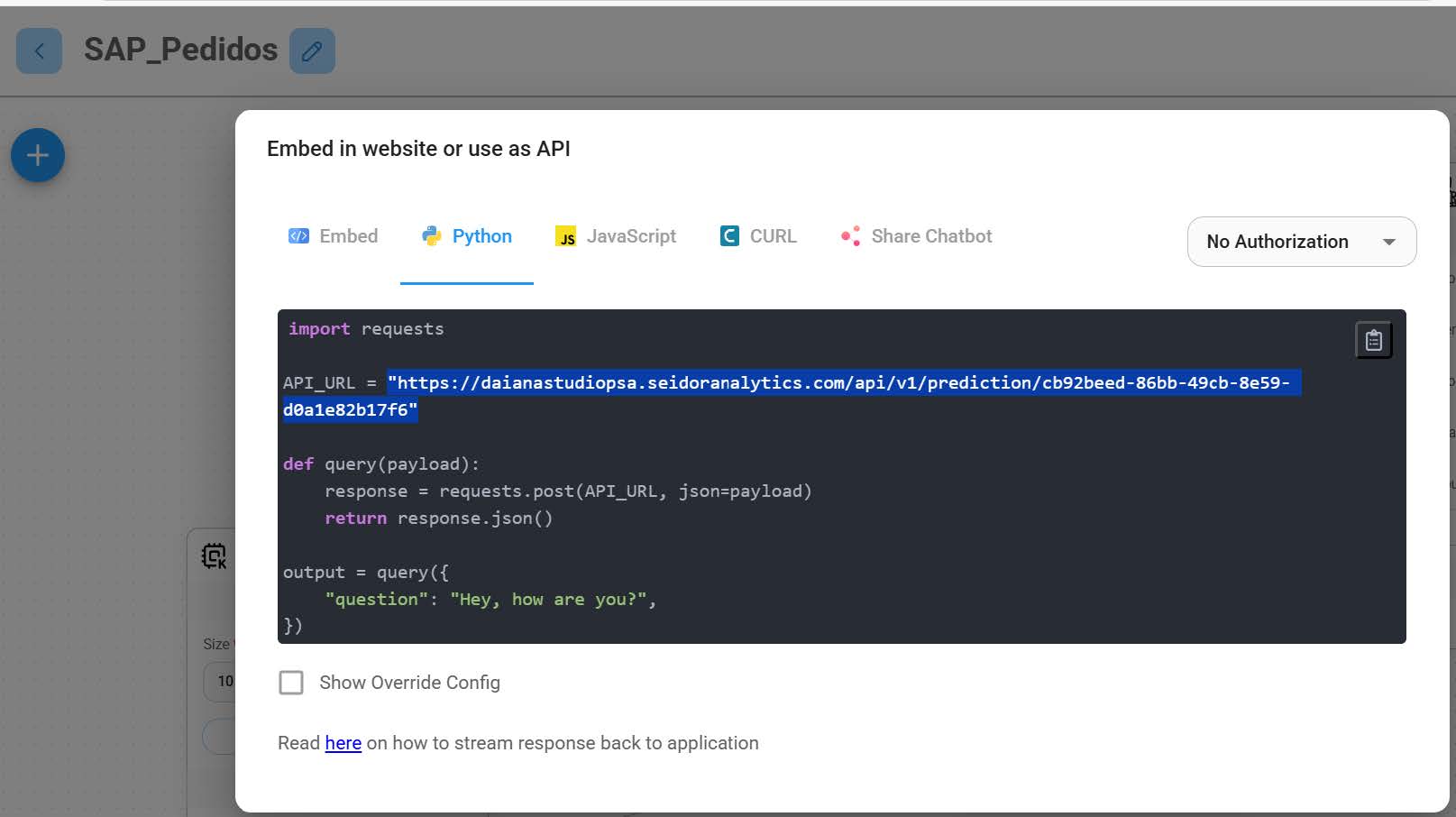Viewport: 1456px width, 817px height.
Task: Click the back arrow button
Action: pyautogui.click(x=39, y=50)
